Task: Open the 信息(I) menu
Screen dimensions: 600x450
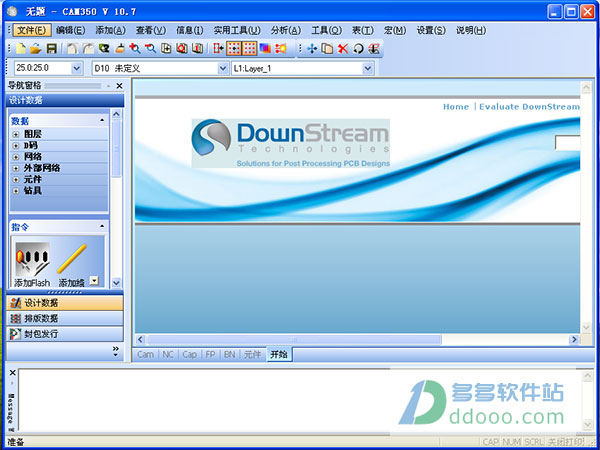Action: (190, 30)
